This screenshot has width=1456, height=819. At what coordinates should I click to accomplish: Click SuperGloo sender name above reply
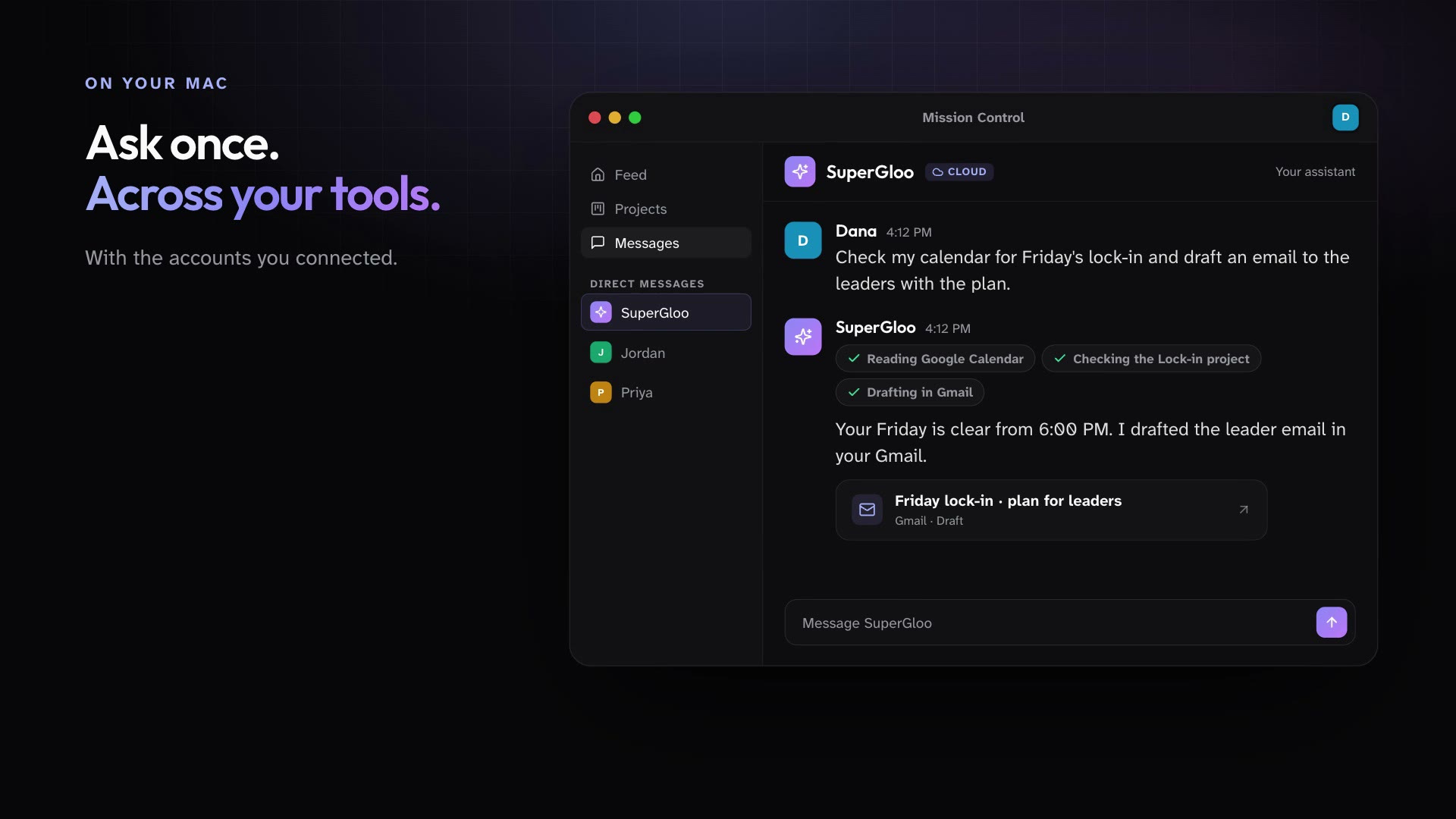point(875,328)
